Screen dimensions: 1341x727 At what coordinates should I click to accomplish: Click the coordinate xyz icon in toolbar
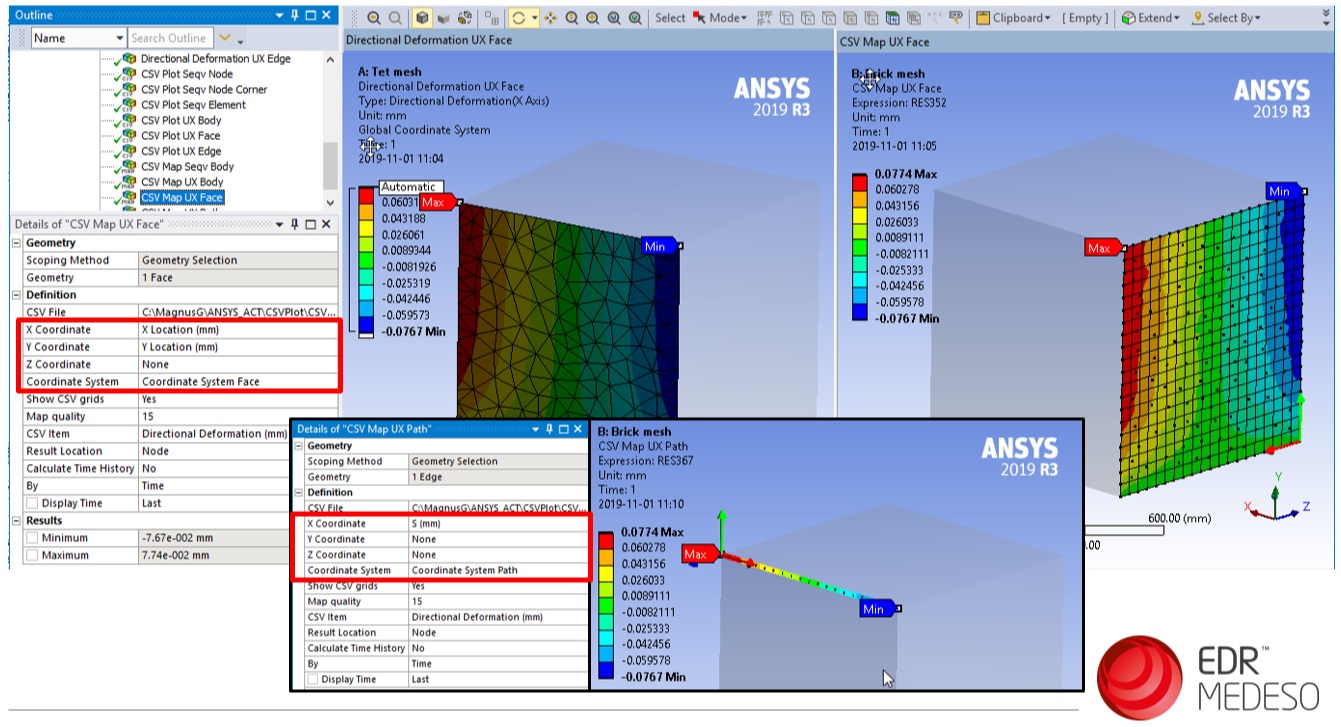click(937, 18)
